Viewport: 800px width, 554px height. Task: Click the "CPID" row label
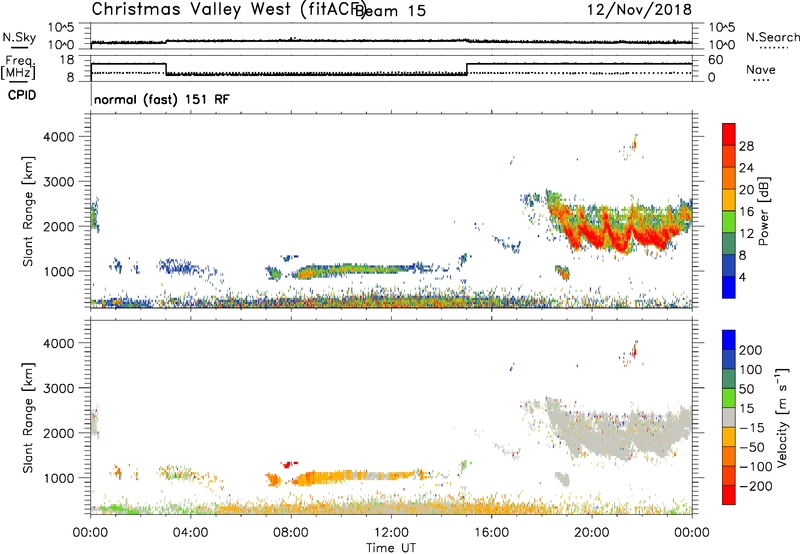(x=22, y=95)
